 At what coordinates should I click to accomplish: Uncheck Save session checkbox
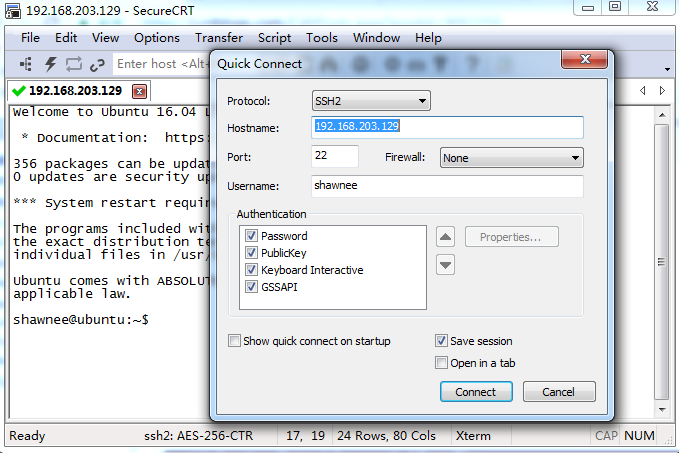pos(441,341)
